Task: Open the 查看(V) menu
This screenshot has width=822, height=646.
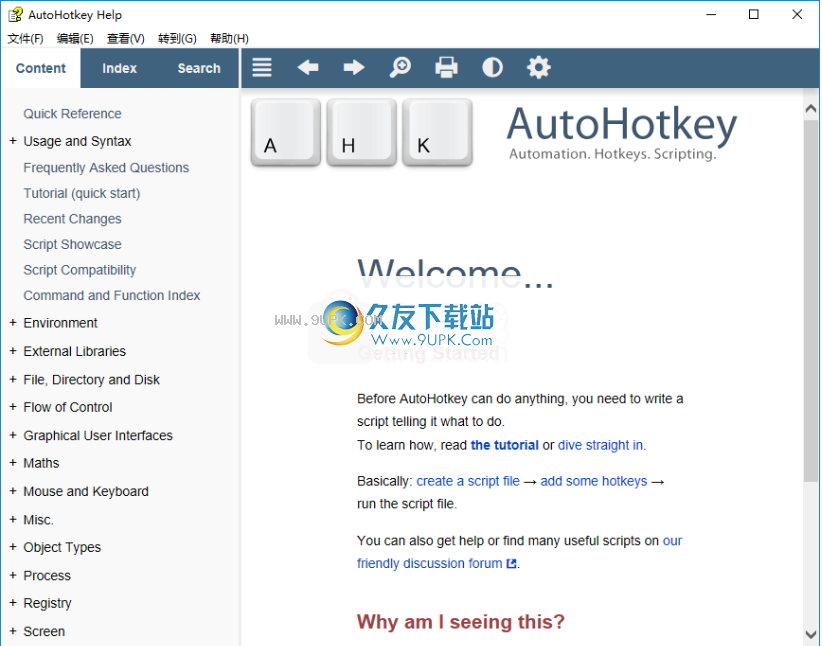Action: (x=125, y=38)
